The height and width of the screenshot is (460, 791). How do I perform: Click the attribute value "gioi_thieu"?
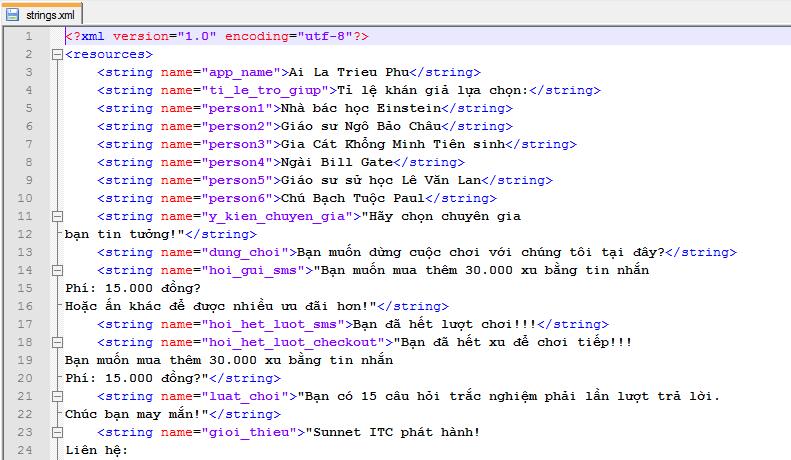click(249, 432)
